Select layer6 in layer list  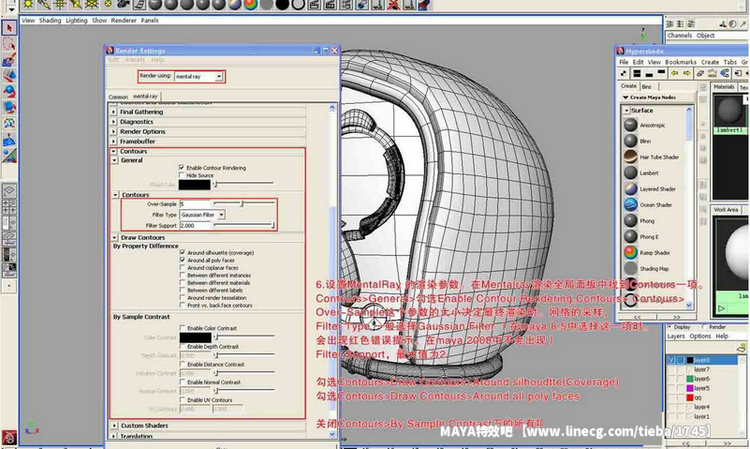(x=702, y=379)
